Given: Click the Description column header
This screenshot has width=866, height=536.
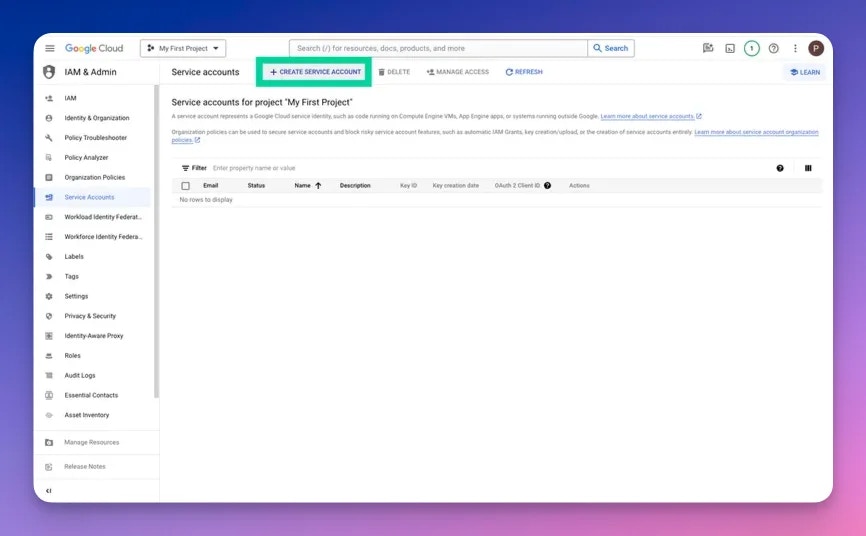Looking at the screenshot, I should coord(355,186).
